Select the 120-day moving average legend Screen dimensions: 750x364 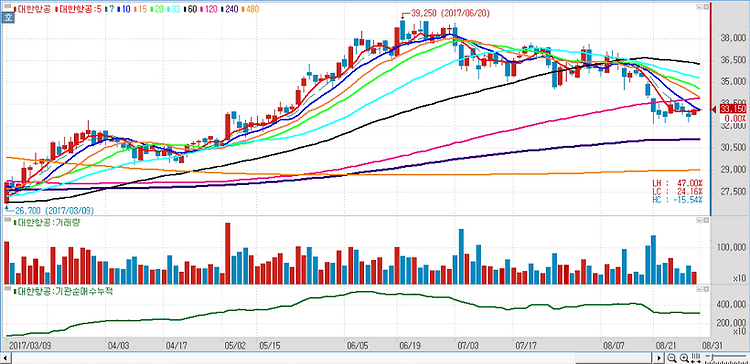point(210,9)
